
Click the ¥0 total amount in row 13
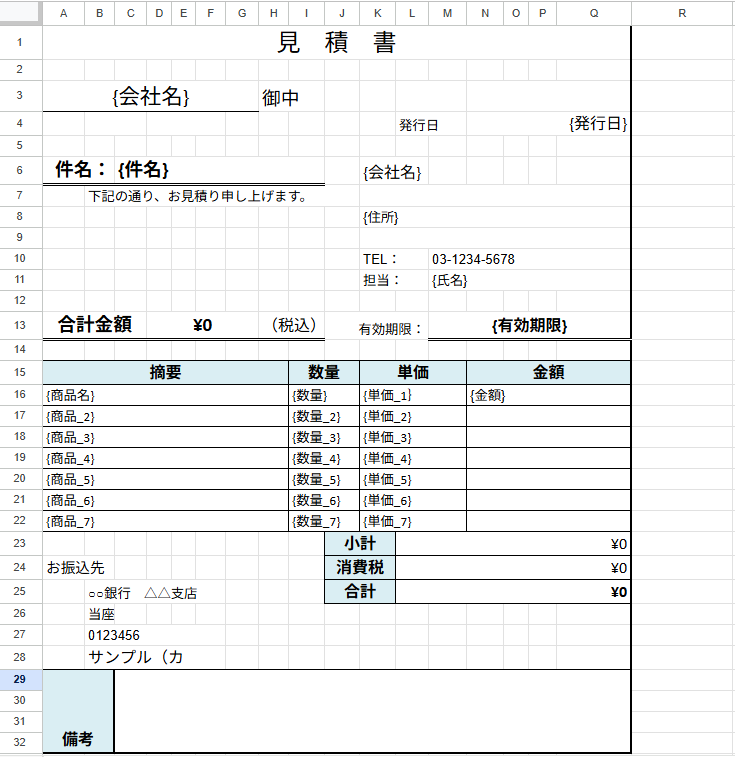(202, 324)
